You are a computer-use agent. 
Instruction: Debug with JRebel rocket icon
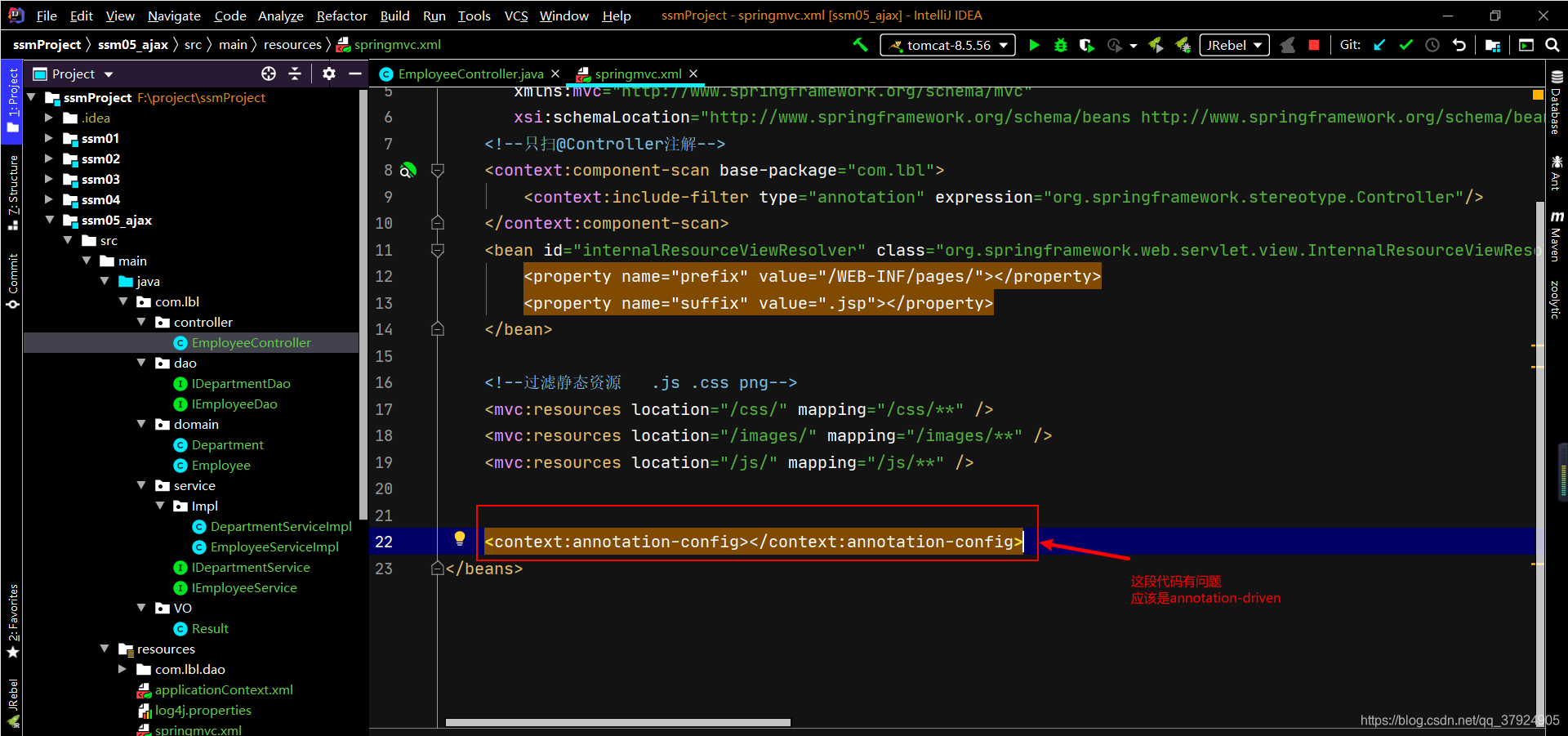point(1182,45)
